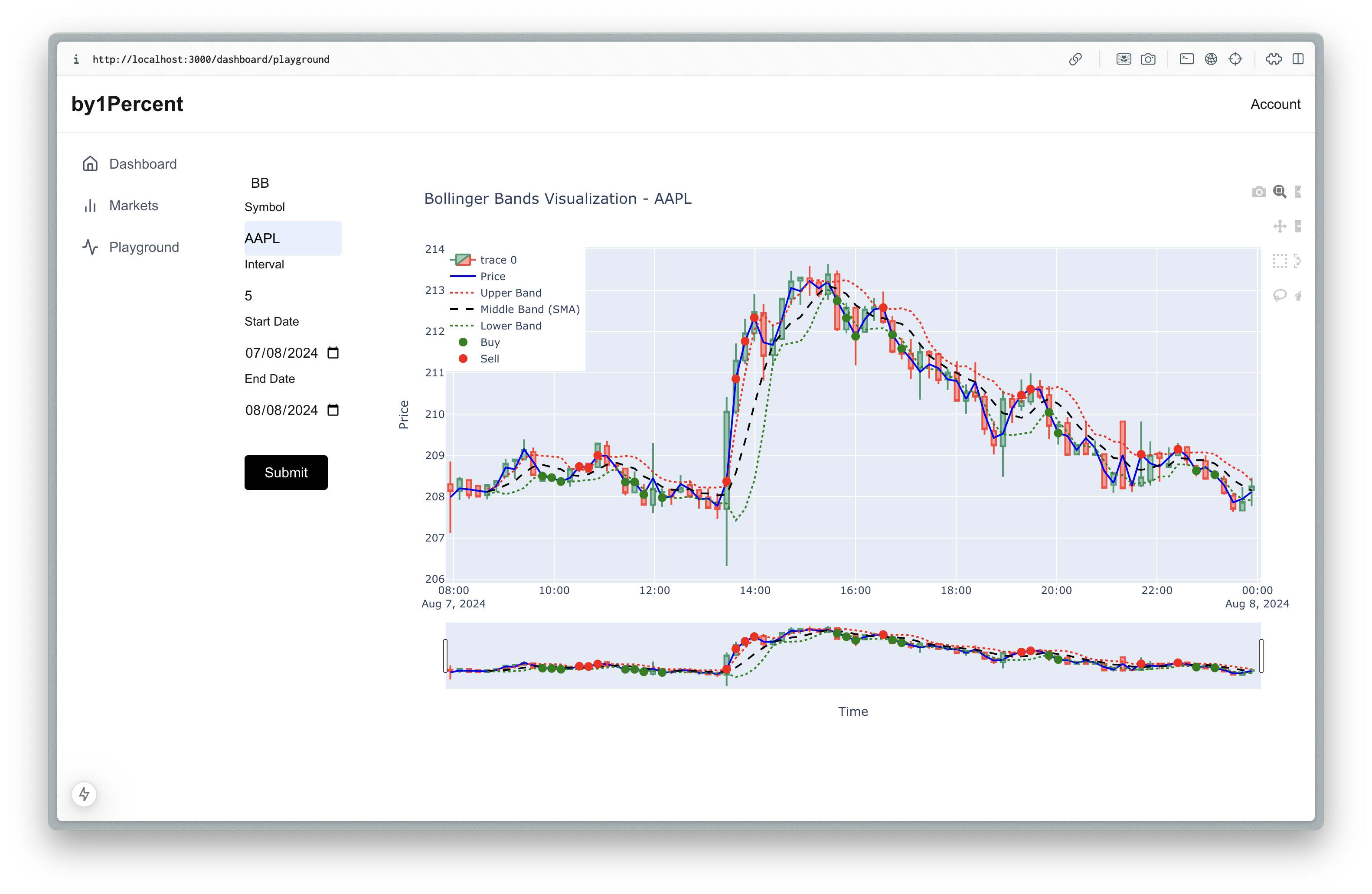Open the Account link
Screen dimensions: 1372x894
(x=1274, y=104)
